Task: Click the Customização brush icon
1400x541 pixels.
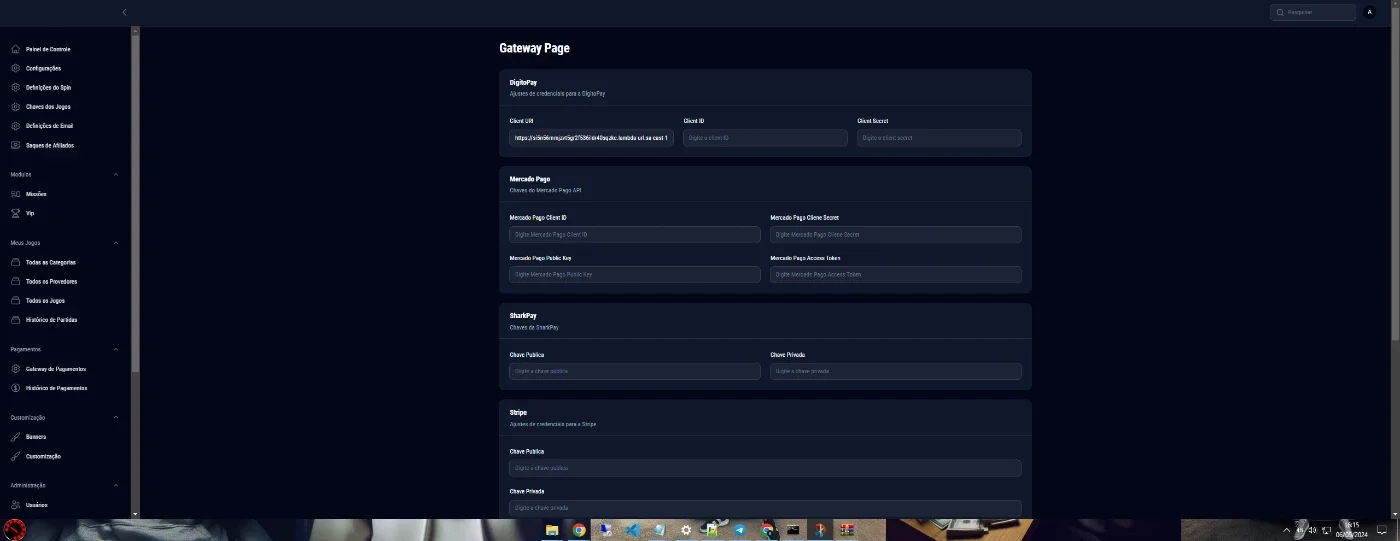Action: click(x=16, y=456)
